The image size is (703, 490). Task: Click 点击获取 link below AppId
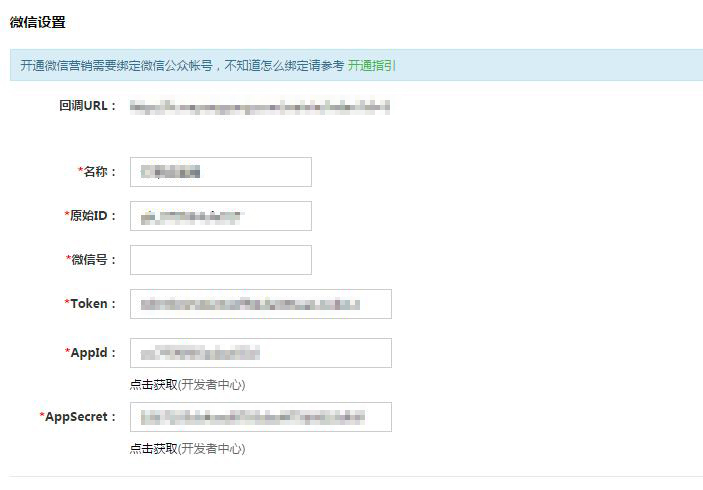coord(153,385)
